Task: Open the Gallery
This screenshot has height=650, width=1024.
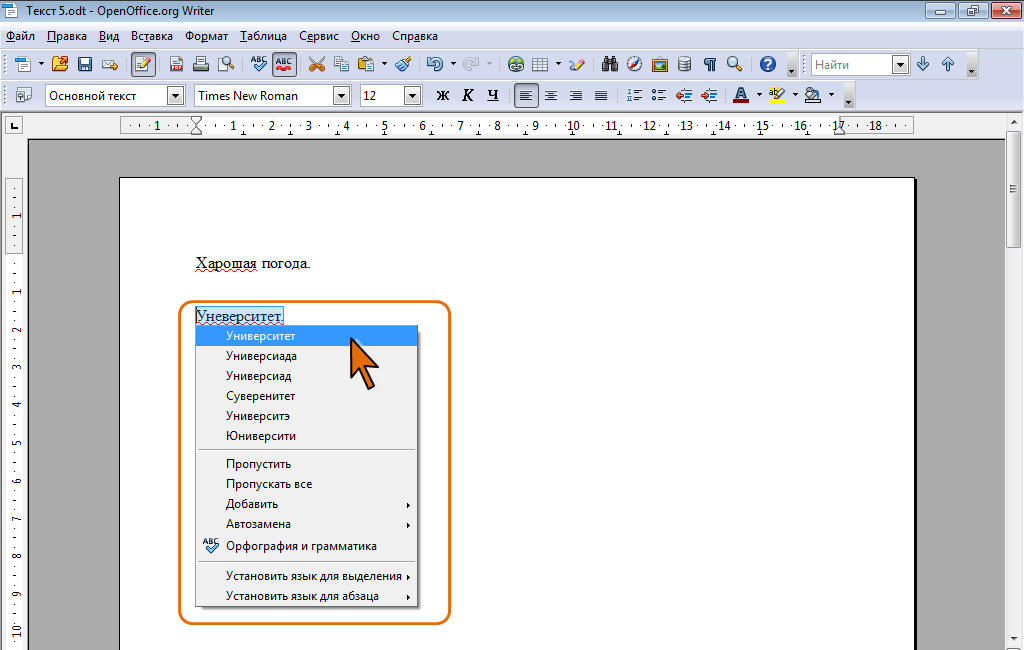Action: [660, 64]
